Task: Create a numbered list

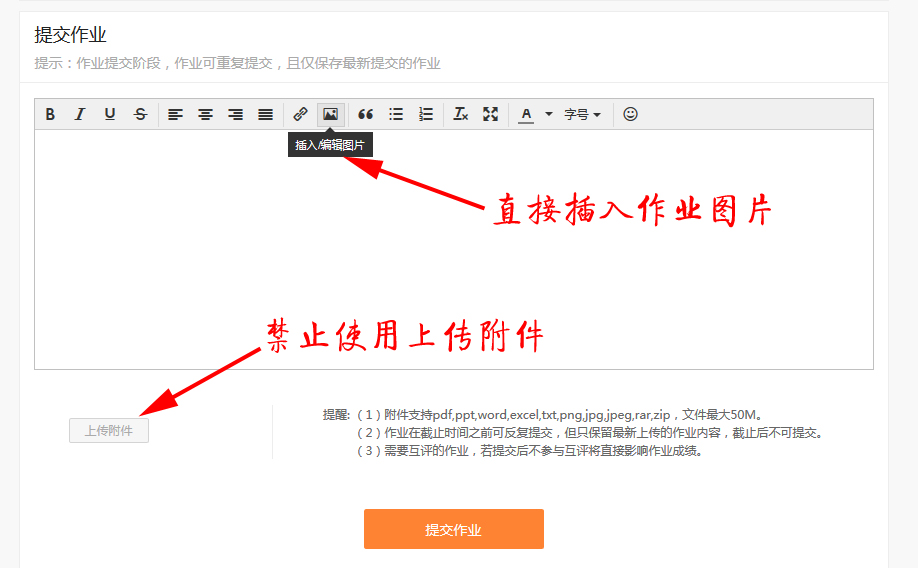Action: 426,114
